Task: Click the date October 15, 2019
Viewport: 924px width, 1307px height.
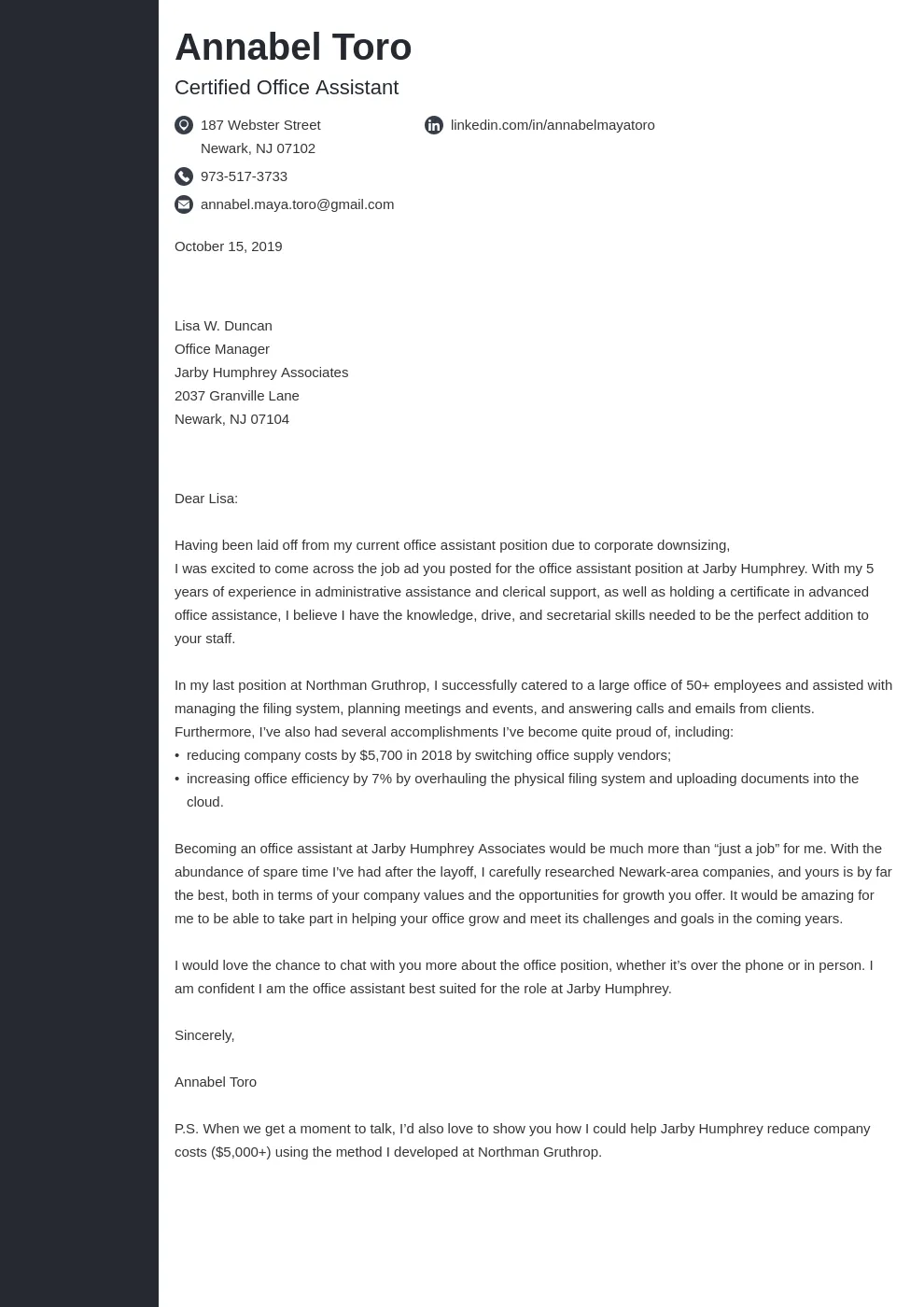Action: pos(228,246)
